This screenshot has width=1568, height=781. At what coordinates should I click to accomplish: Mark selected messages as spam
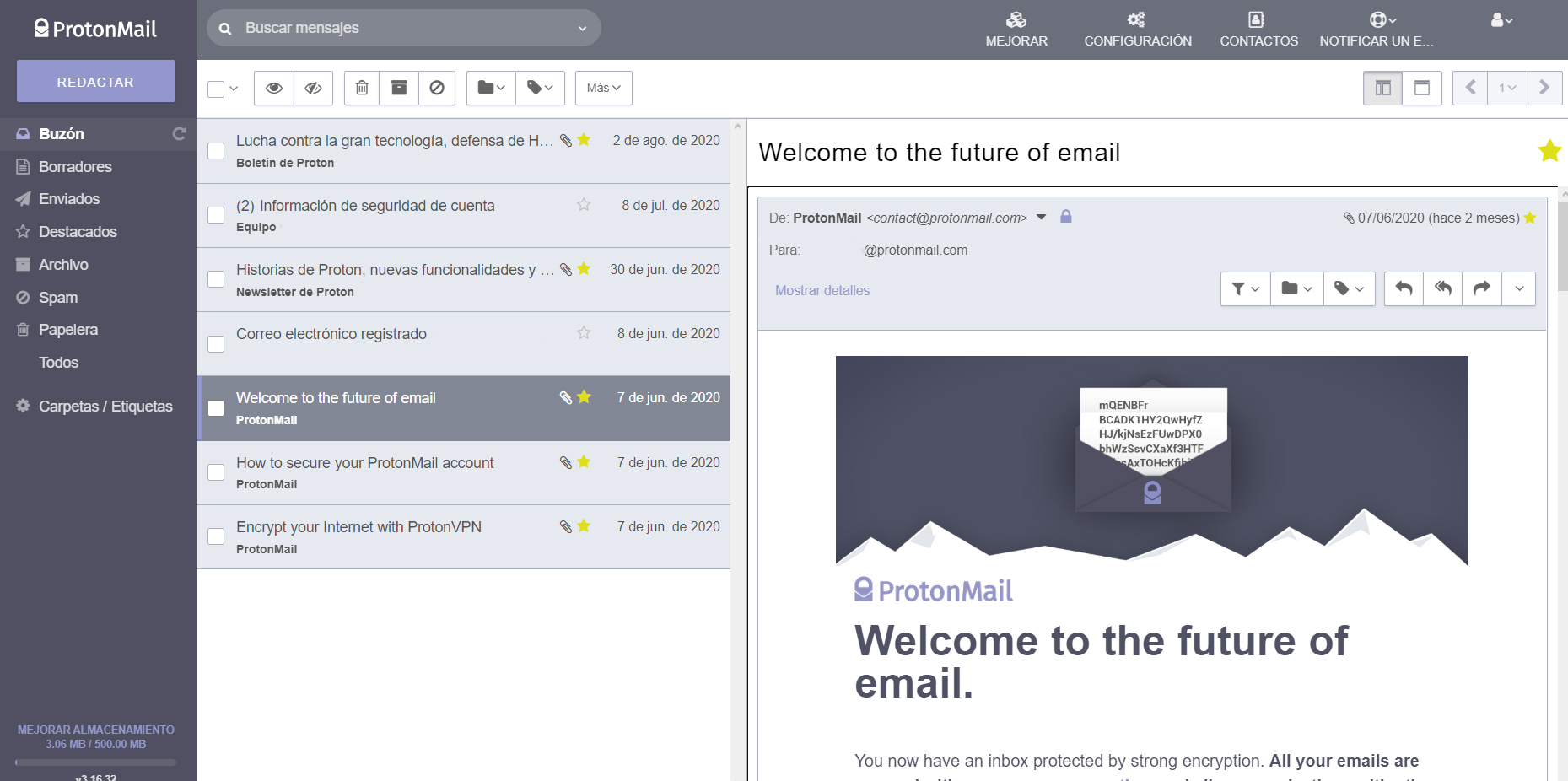(437, 88)
